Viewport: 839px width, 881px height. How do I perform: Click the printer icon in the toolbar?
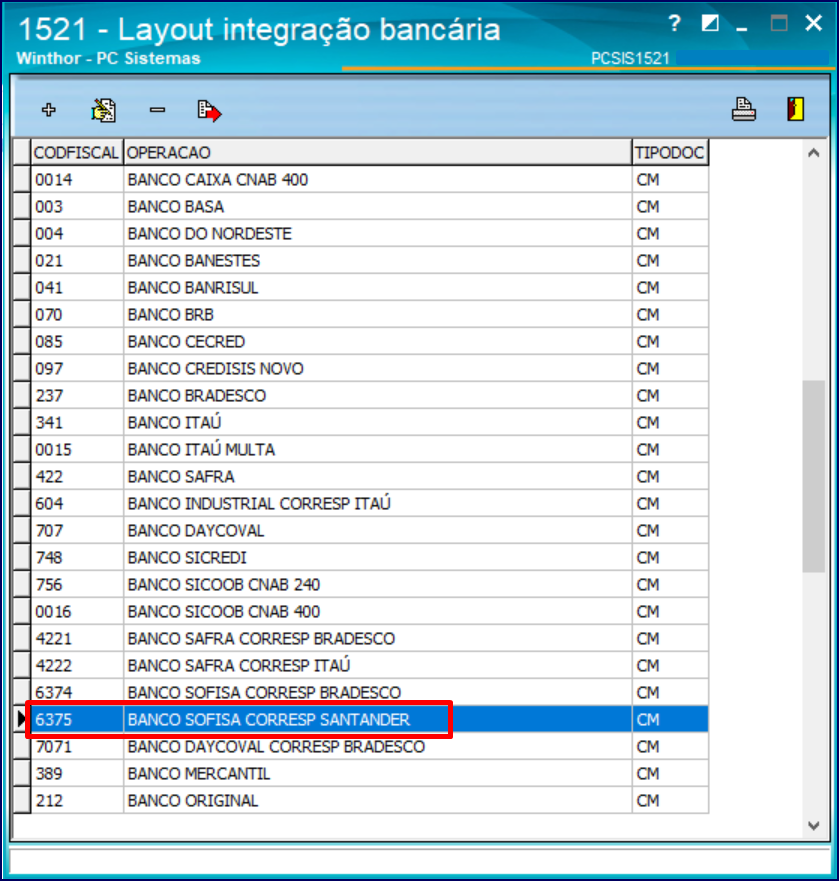743,109
